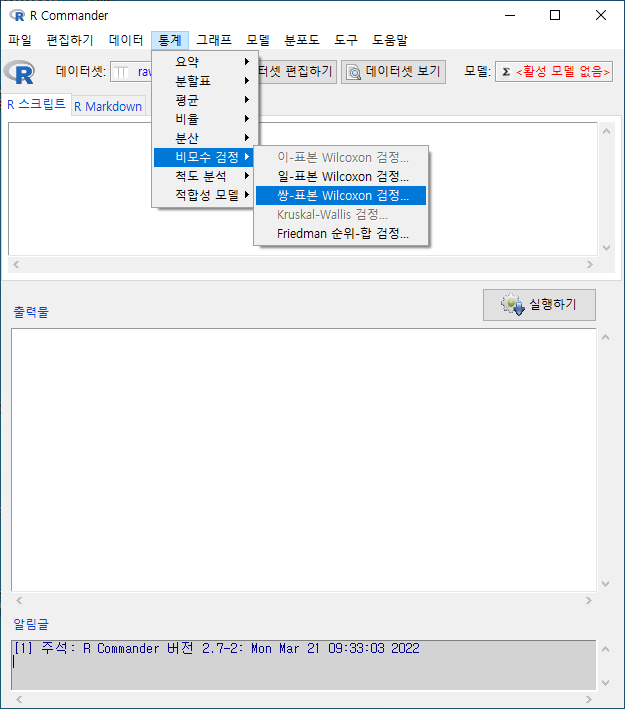The width and height of the screenshot is (625, 709).
Task: Click the 데이터셋 보기 button
Action: point(393,72)
